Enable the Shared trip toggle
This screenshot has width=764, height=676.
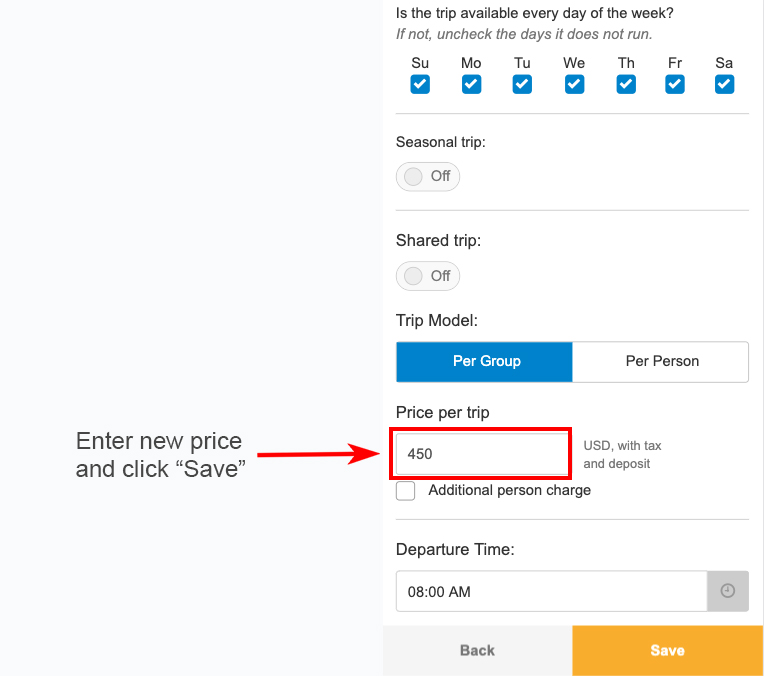click(428, 276)
